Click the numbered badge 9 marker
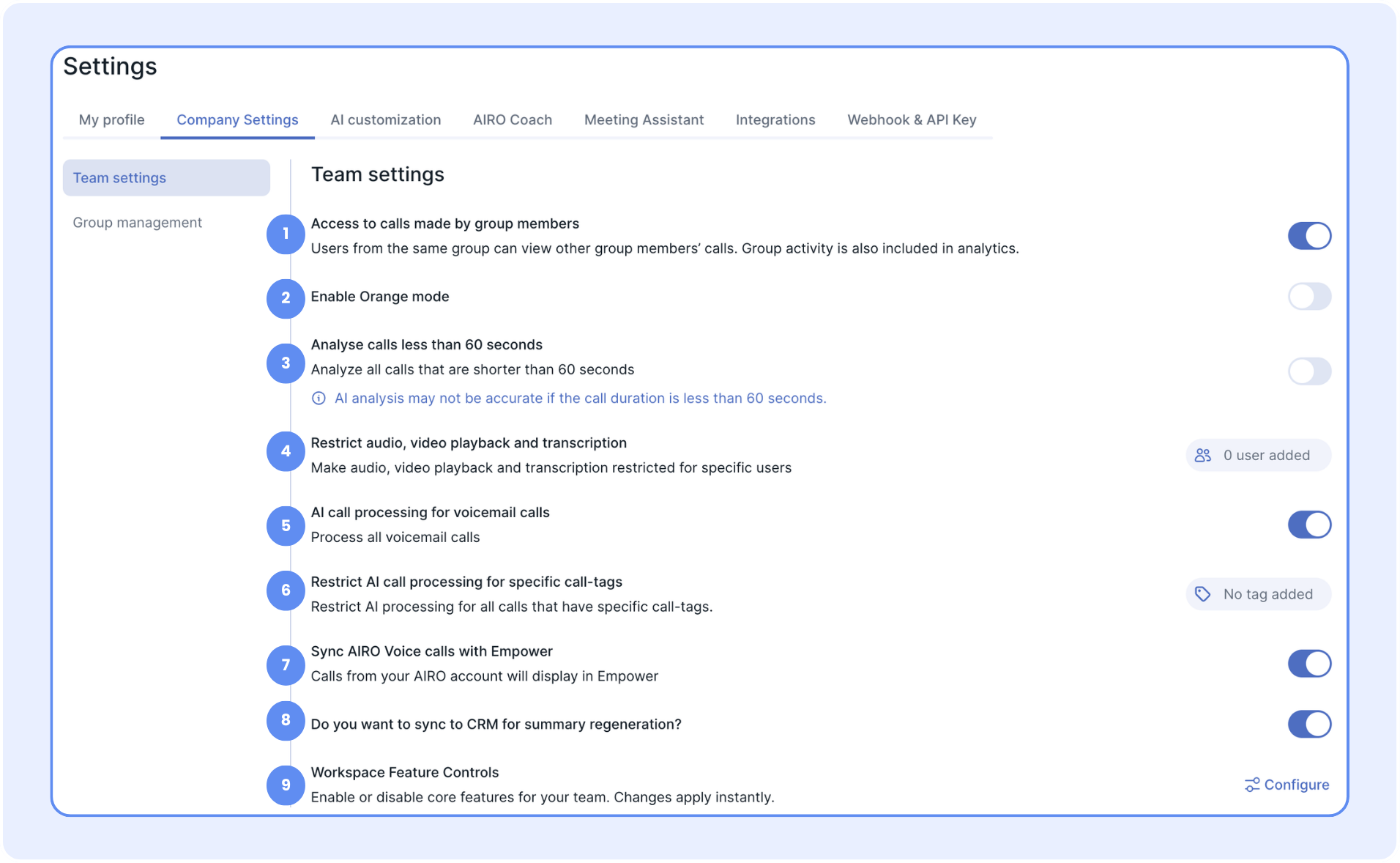This screenshot has height=863, width=1400. point(286,785)
